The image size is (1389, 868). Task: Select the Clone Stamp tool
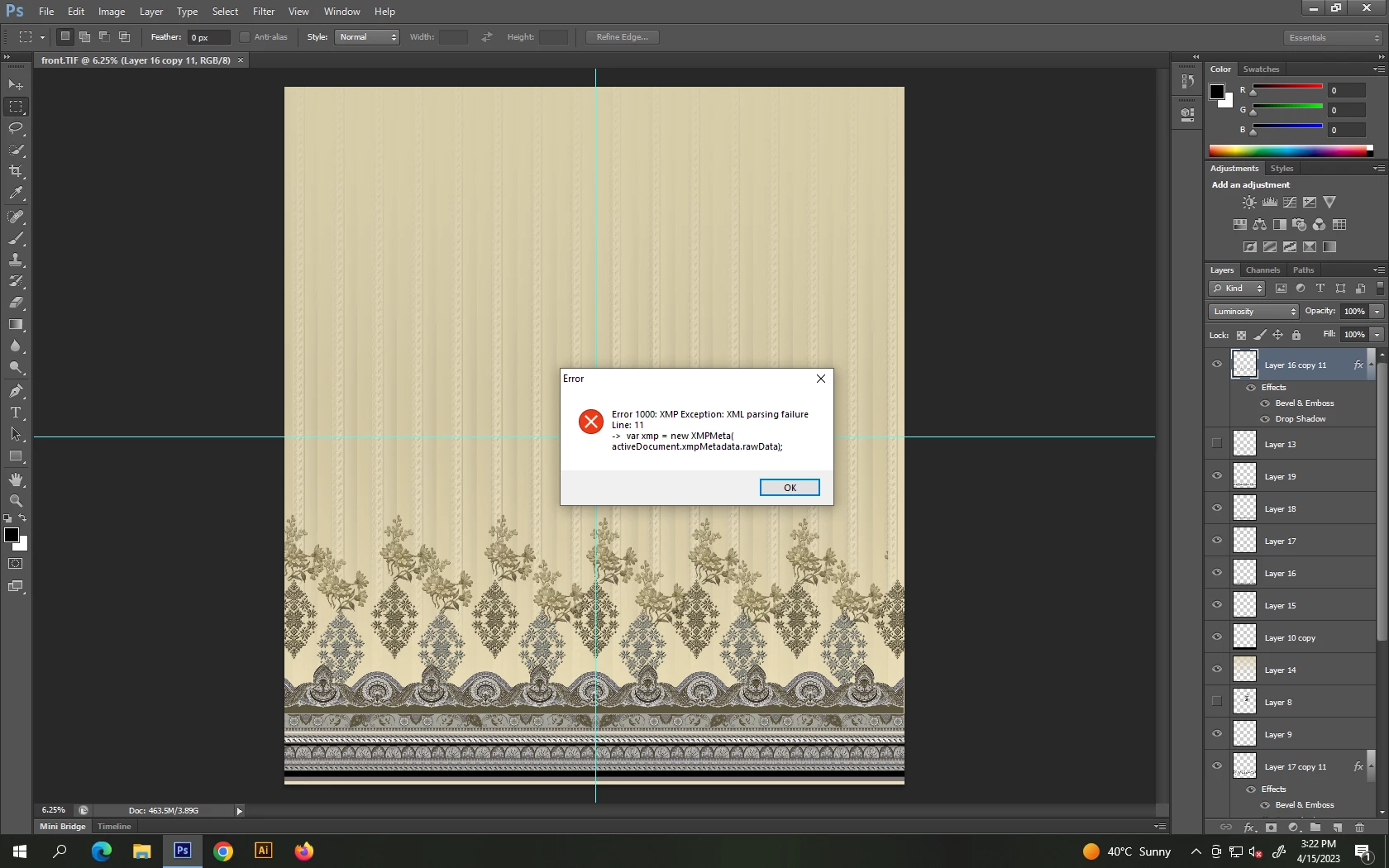[16, 260]
